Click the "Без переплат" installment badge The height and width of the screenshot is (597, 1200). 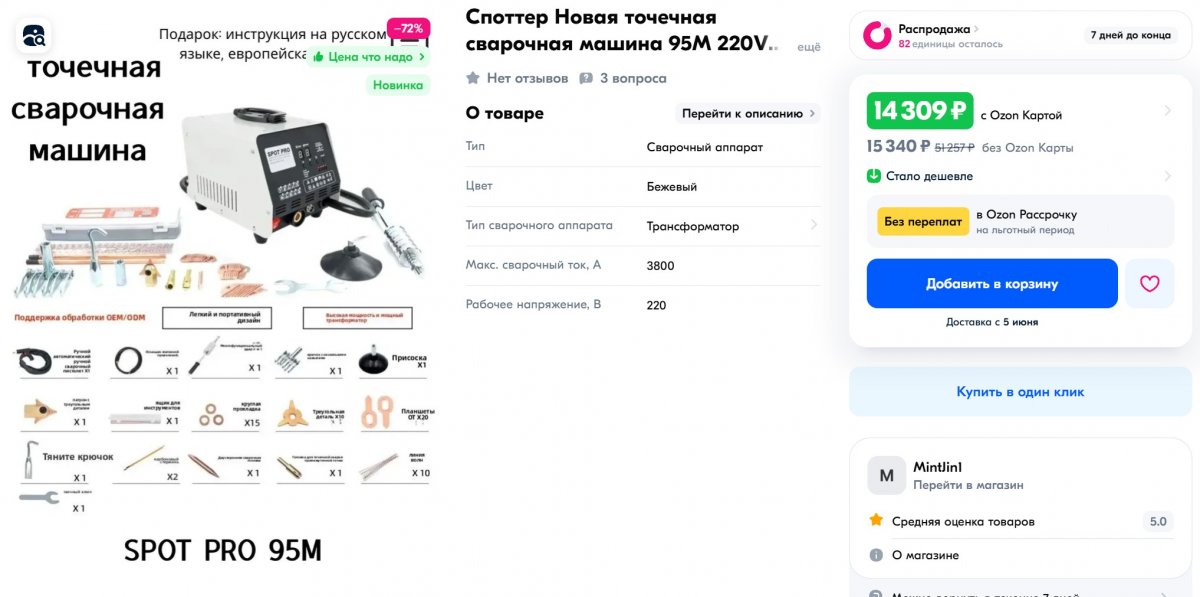pos(923,221)
